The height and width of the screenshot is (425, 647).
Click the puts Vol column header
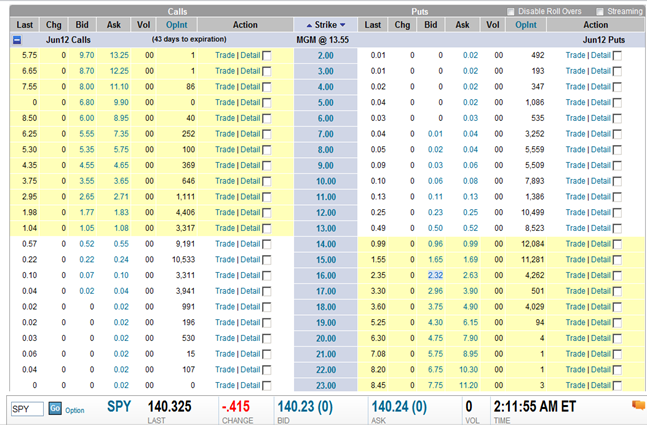tap(493, 25)
